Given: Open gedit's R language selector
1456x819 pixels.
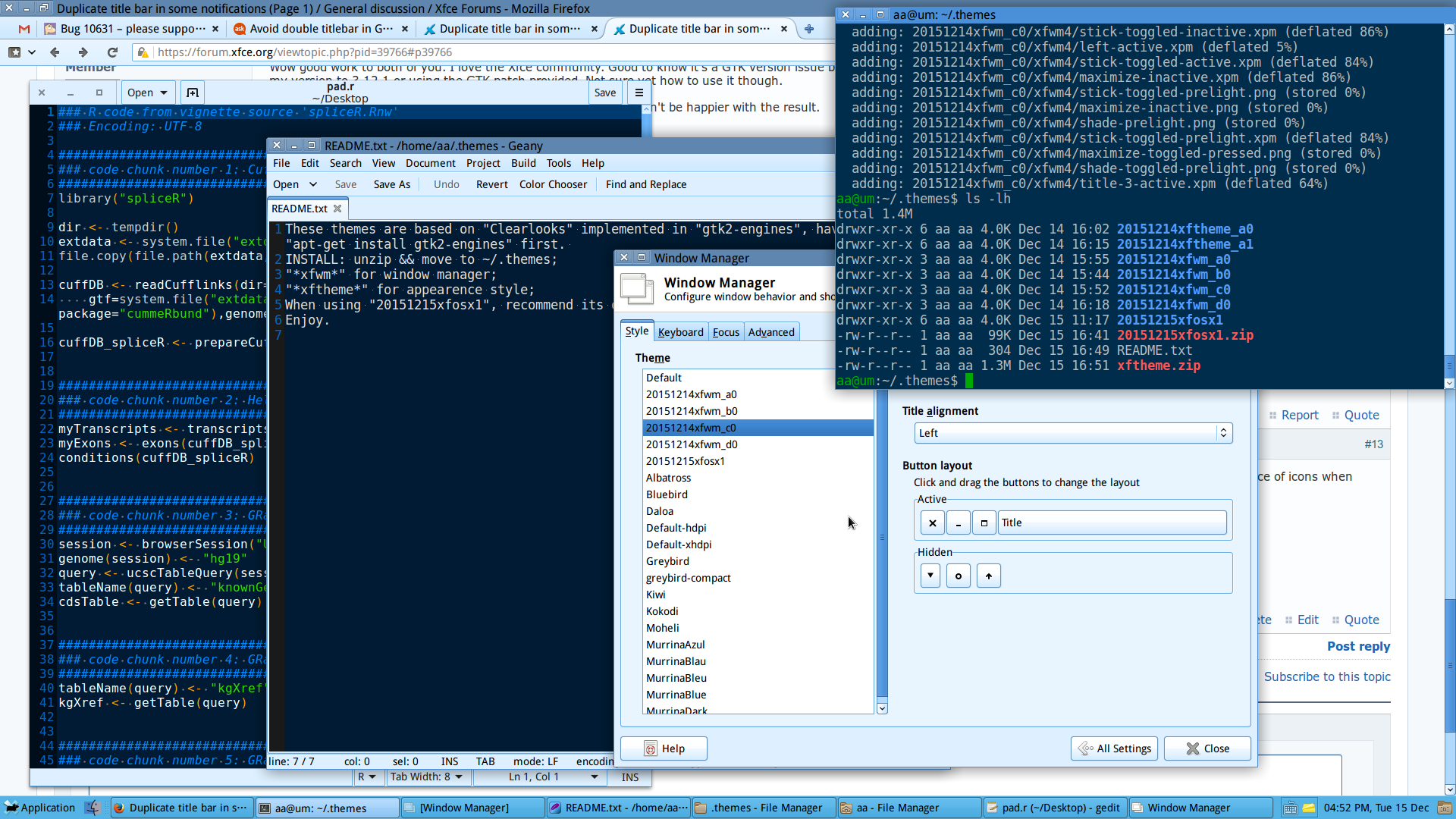Looking at the screenshot, I should click(x=366, y=777).
